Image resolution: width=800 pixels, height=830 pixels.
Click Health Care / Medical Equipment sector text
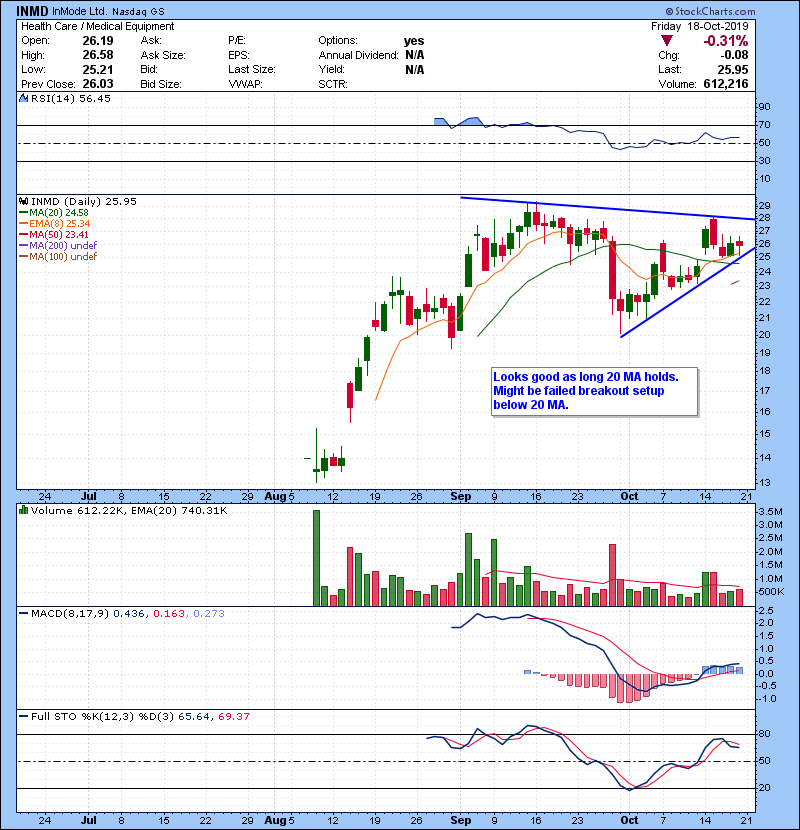click(x=97, y=26)
